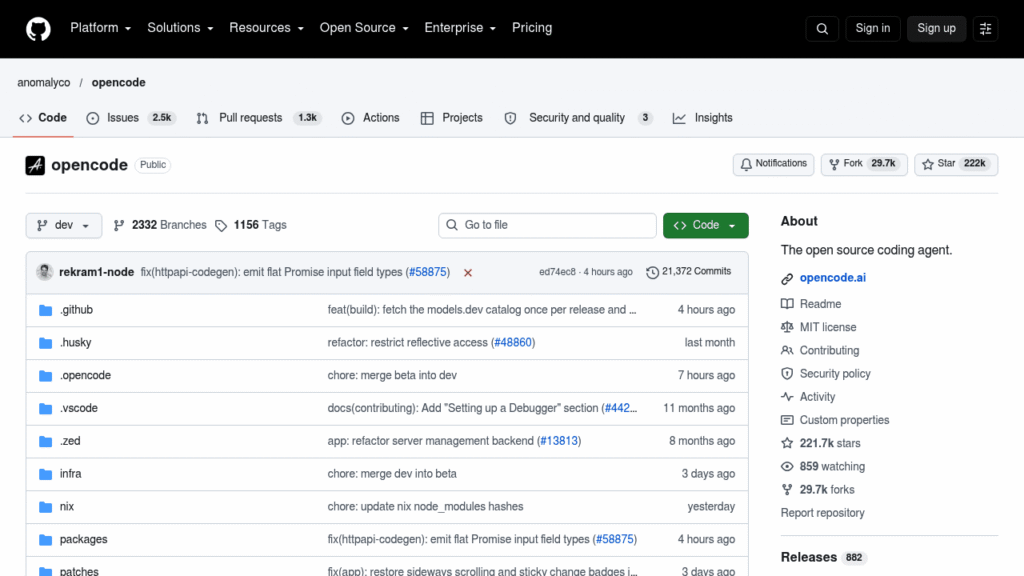This screenshot has height=576, width=1024.
Task: Click rekram1-node's avatar image
Action: (44, 272)
